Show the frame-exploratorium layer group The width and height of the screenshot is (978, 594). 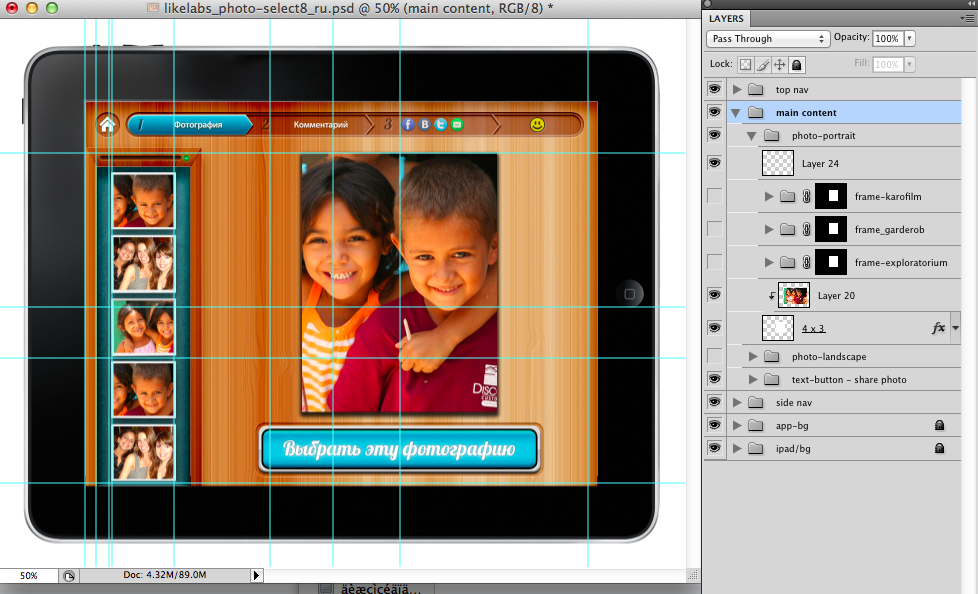(714, 262)
